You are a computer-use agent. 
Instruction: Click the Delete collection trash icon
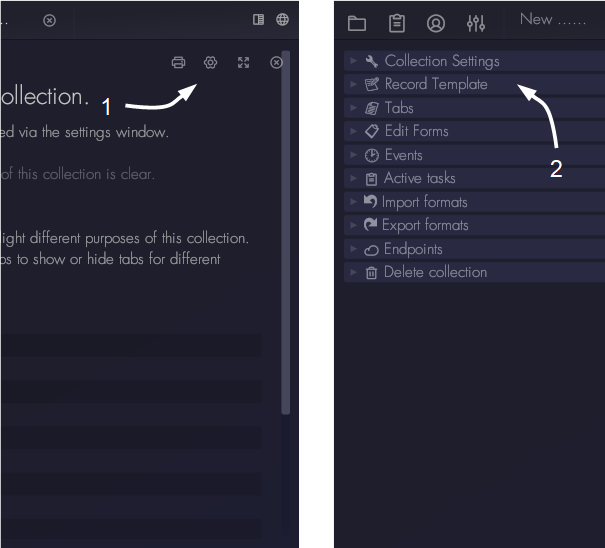[371, 273]
